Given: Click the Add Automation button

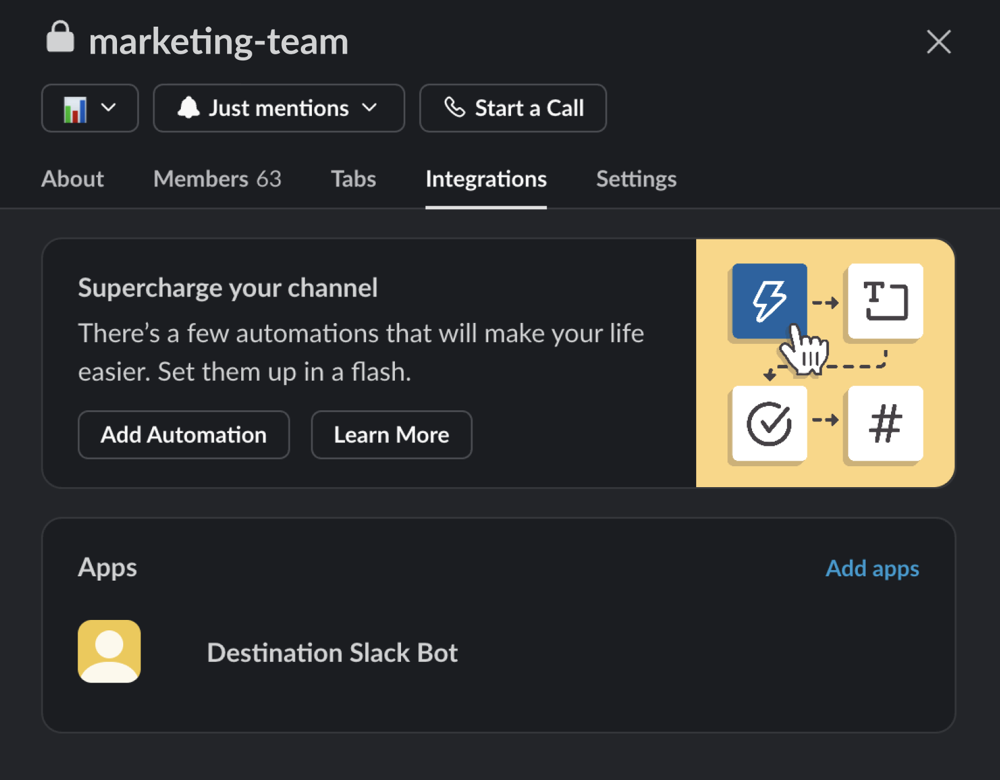Looking at the screenshot, I should pos(183,434).
